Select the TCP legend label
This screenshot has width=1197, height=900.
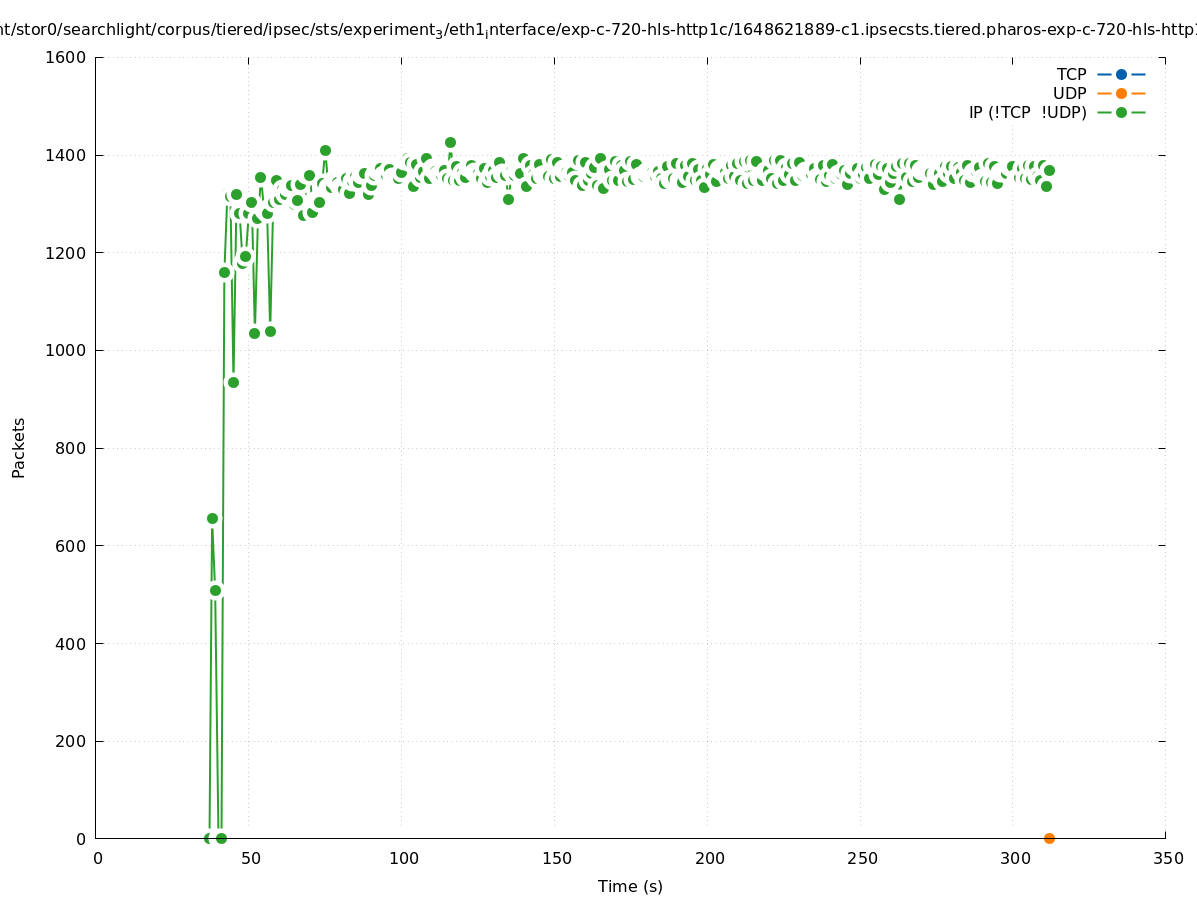(x=1071, y=74)
